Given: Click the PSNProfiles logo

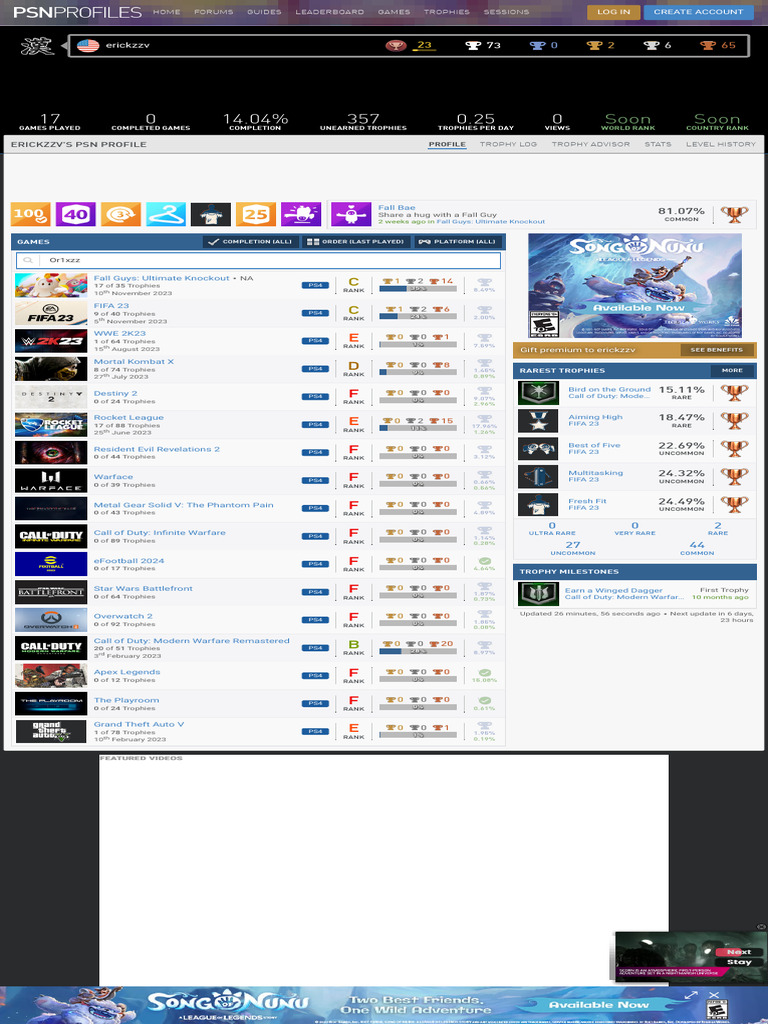Looking at the screenshot, I should (x=77, y=12).
